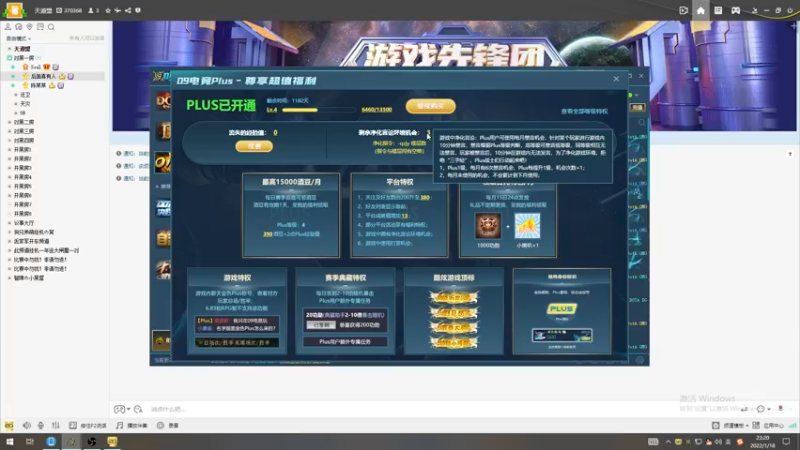Viewport: 800px width, 450px height.
Task: Open the 平台特权 privilege card
Action: pyautogui.click(x=399, y=215)
